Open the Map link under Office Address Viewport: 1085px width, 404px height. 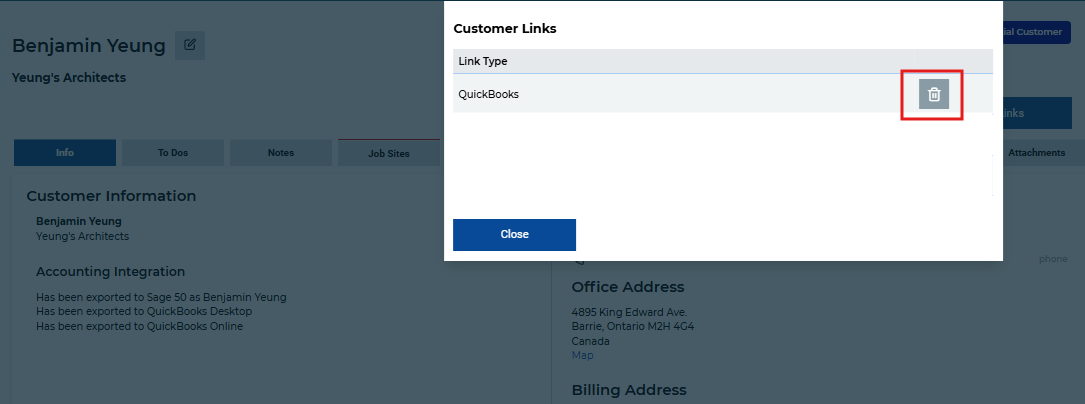point(582,356)
